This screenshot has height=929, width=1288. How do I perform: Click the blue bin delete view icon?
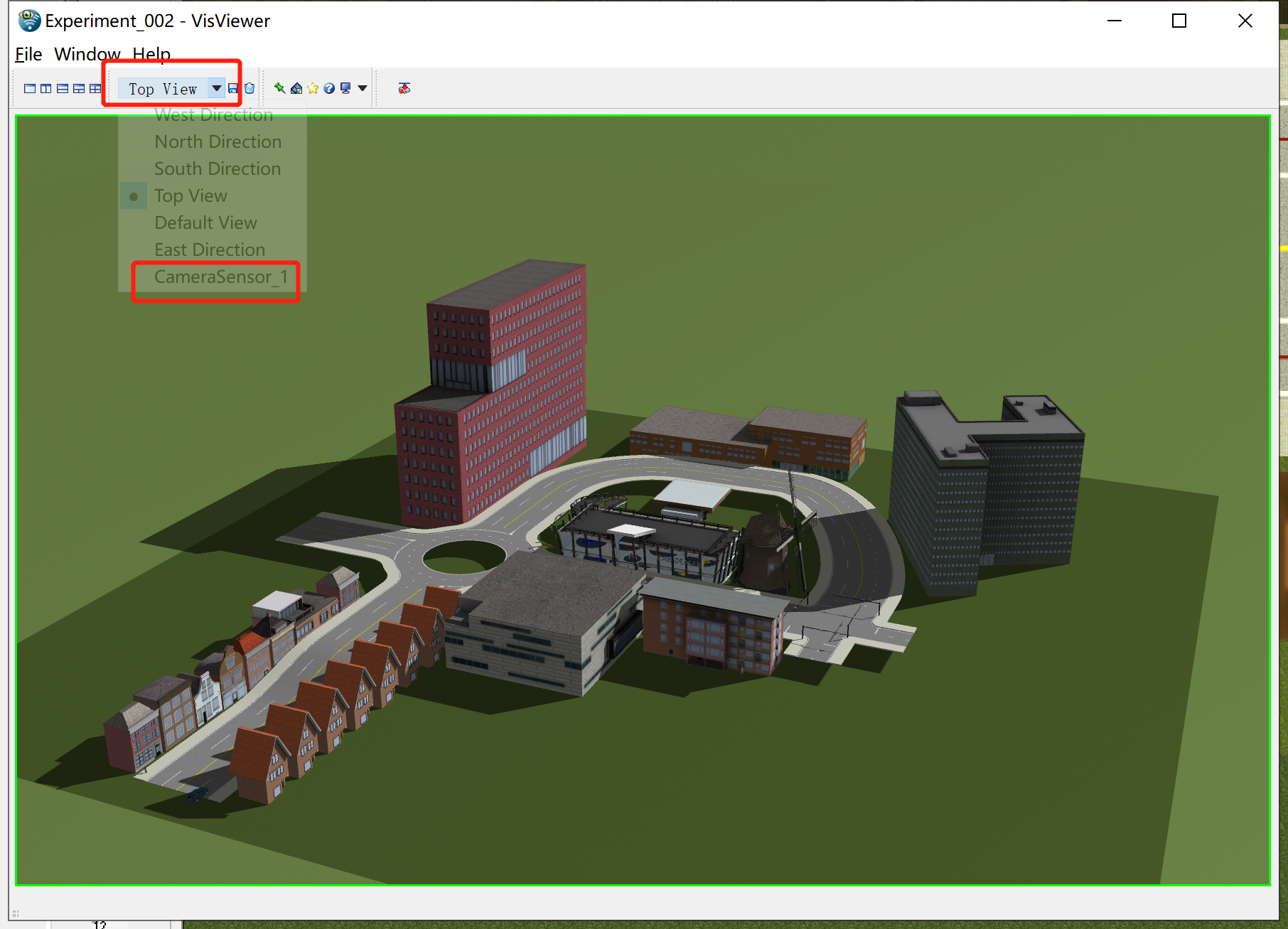pos(249,88)
